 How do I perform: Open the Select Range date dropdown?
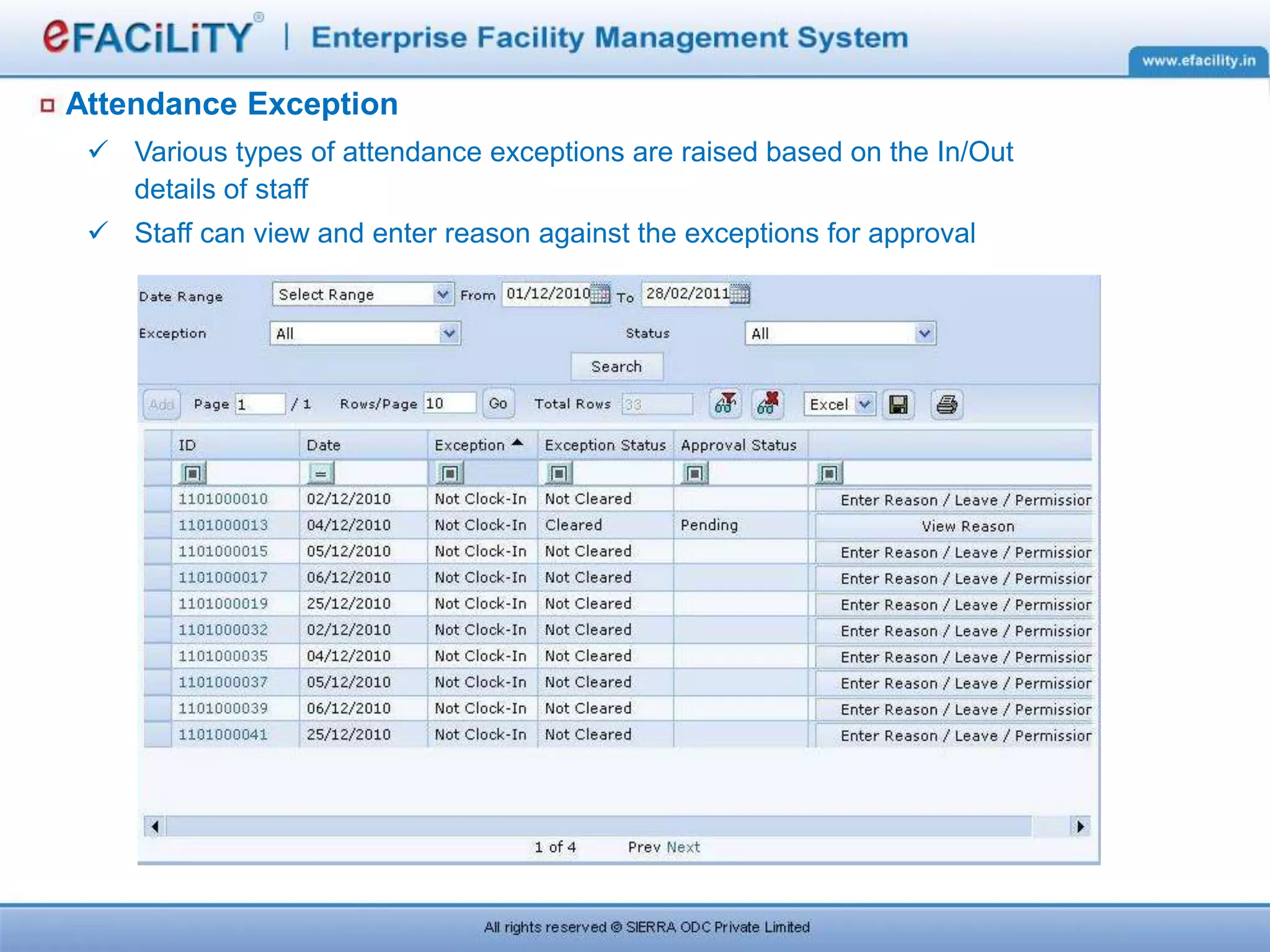click(x=442, y=294)
